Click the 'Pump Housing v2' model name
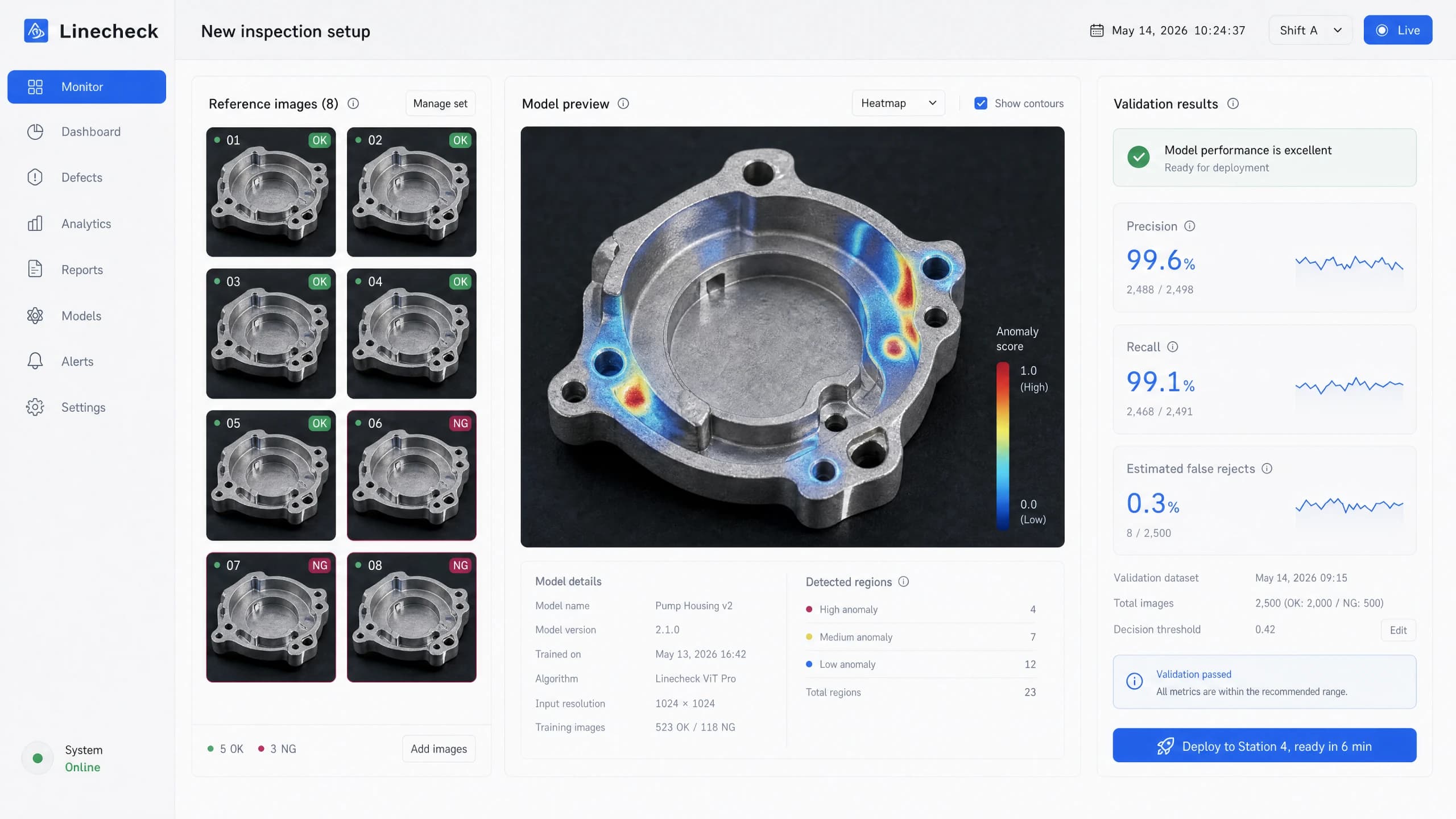Screen dimensions: 1456x819 (694, 606)
